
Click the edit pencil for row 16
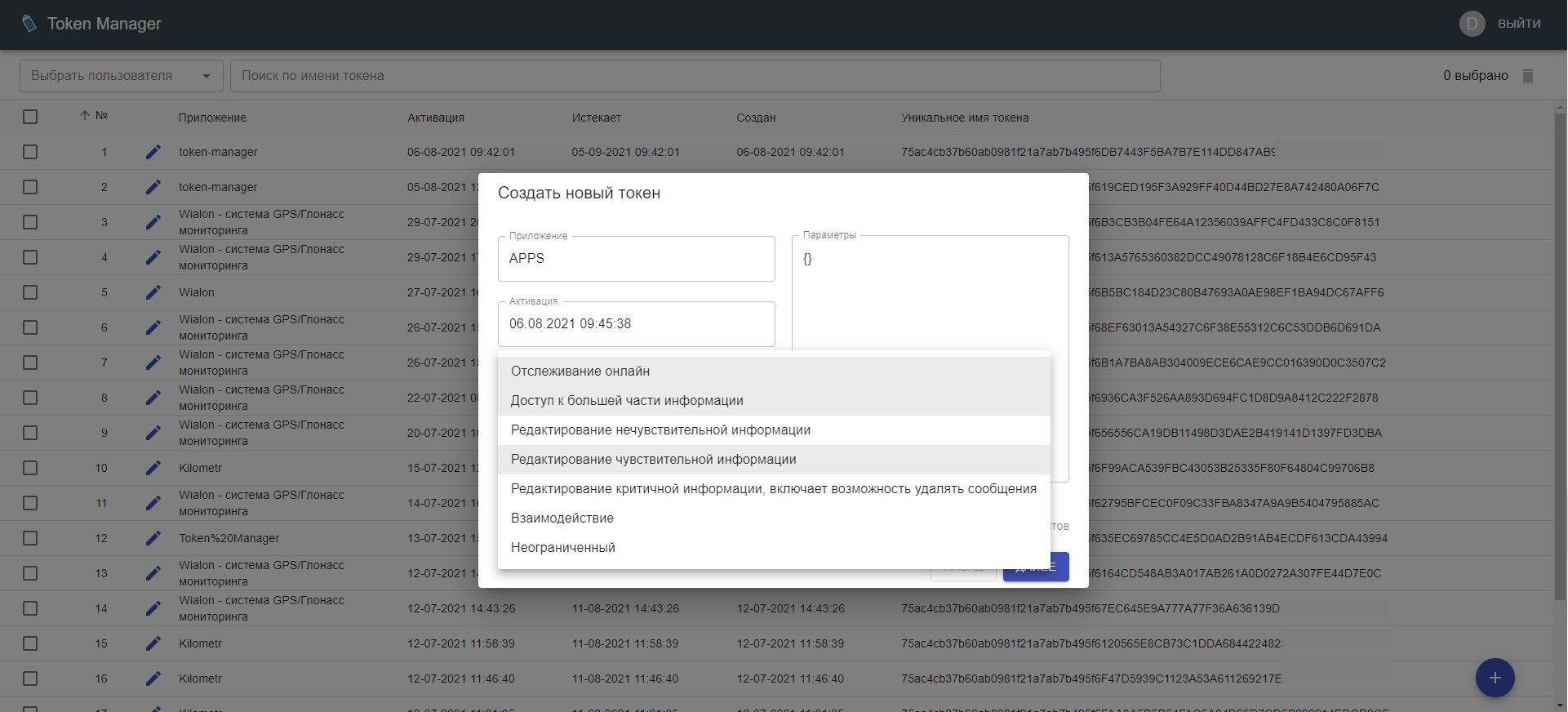coord(153,679)
